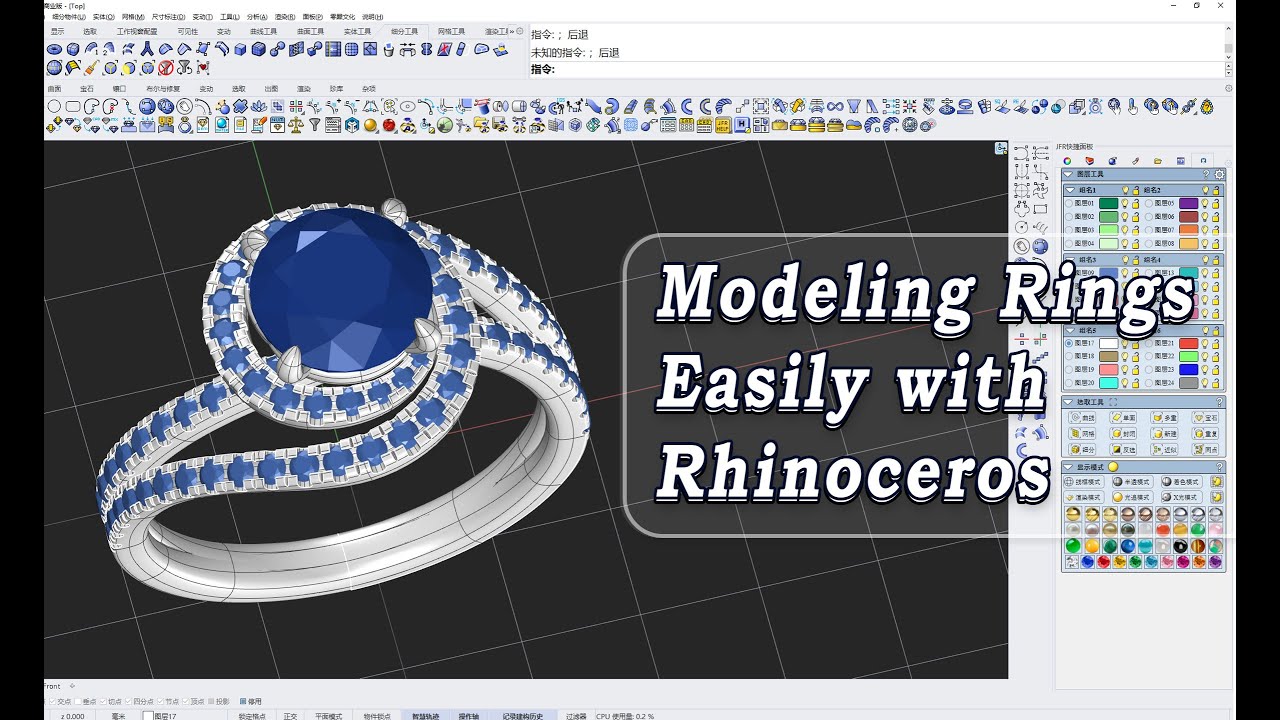
Task: Click the funnel icon next to balance scales
Action: tap(315, 124)
